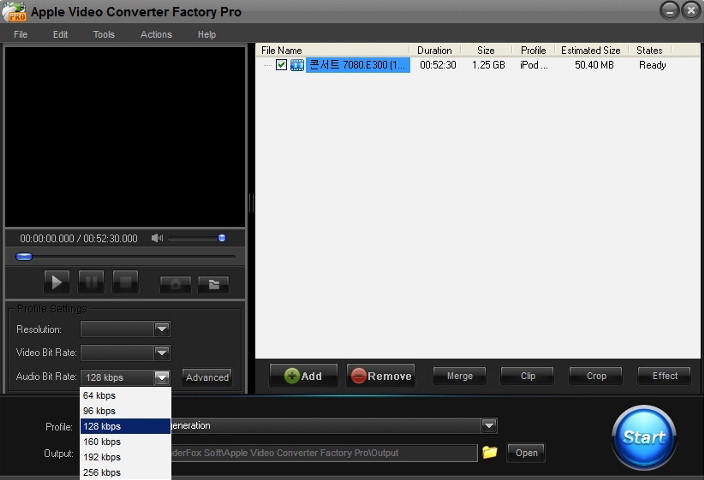The image size is (704, 480).
Task: Click the Advanced button
Action: [x=207, y=377]
